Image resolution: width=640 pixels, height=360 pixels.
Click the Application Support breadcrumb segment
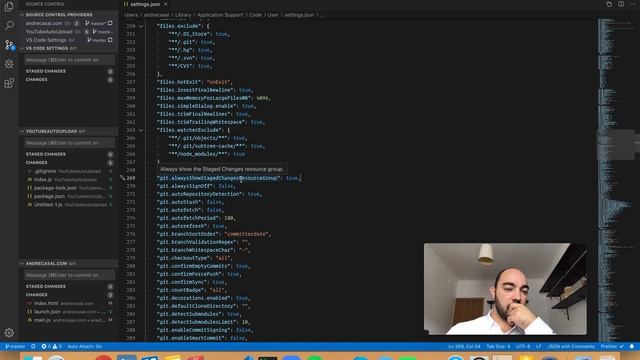[x=220, y=15]
